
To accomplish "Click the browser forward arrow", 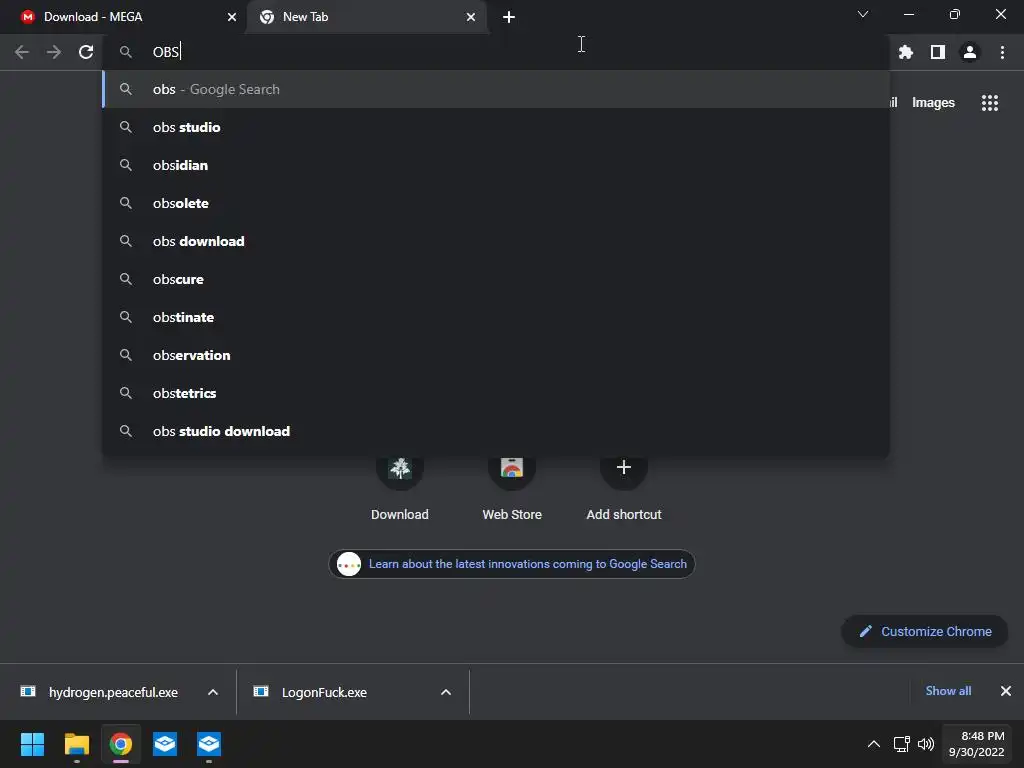I will [x=54, y=52].
